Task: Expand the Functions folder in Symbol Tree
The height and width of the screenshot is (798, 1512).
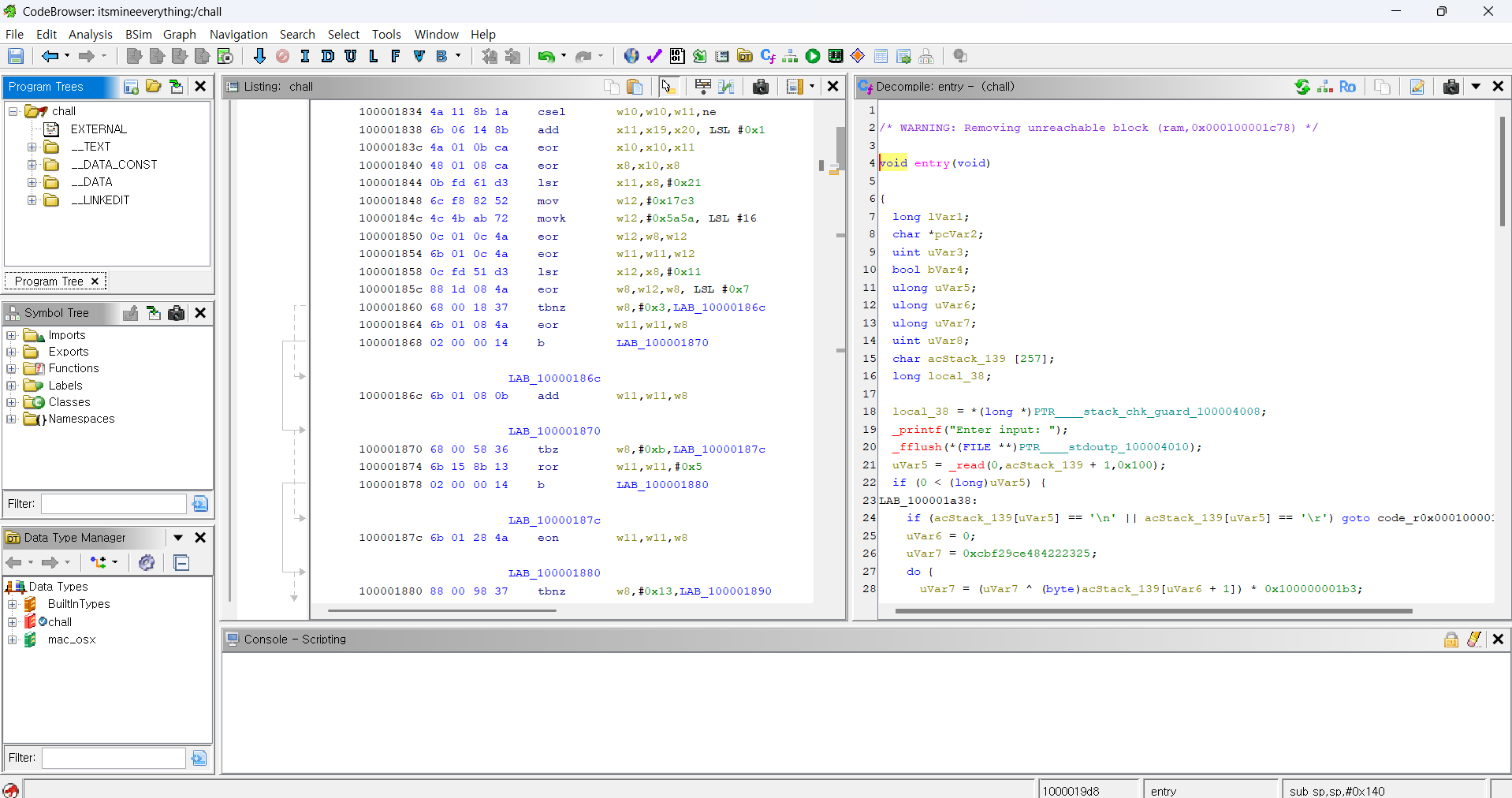Action: pyautogui.click(x=12, y=368)
